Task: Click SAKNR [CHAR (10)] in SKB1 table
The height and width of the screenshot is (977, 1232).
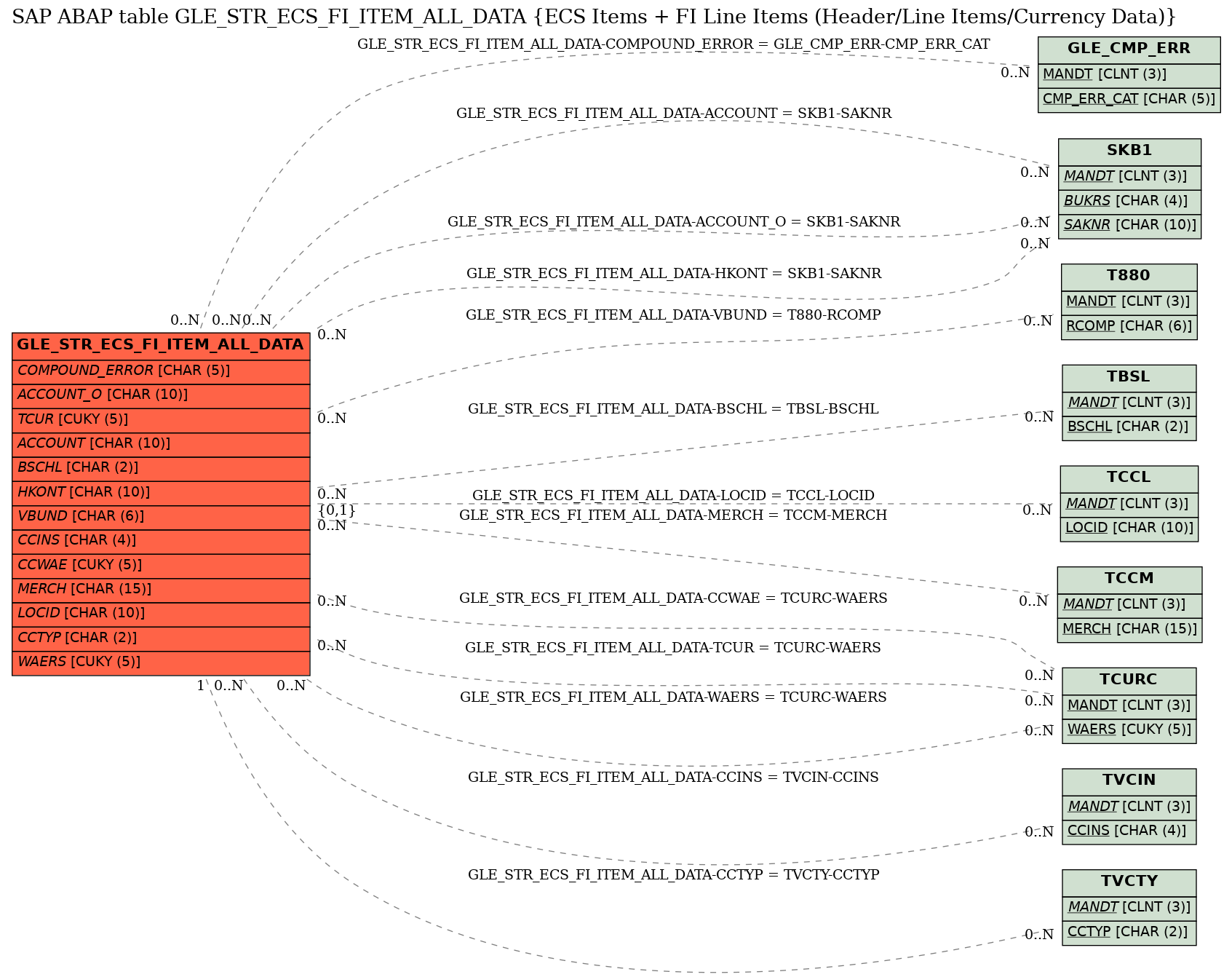Action: click(x=1129, y=226)
